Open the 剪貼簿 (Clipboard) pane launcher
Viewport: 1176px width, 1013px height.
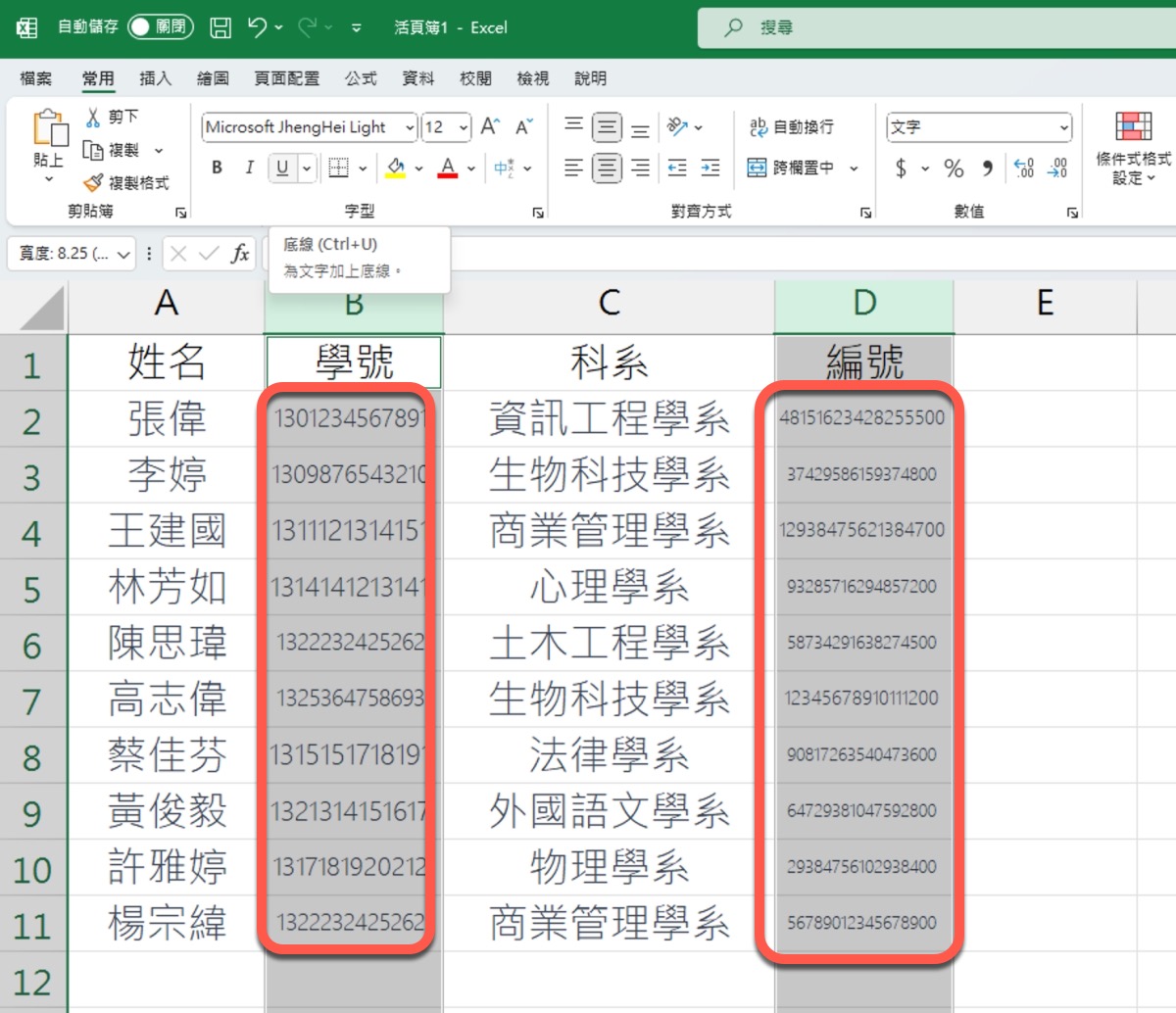coord(180,213)
